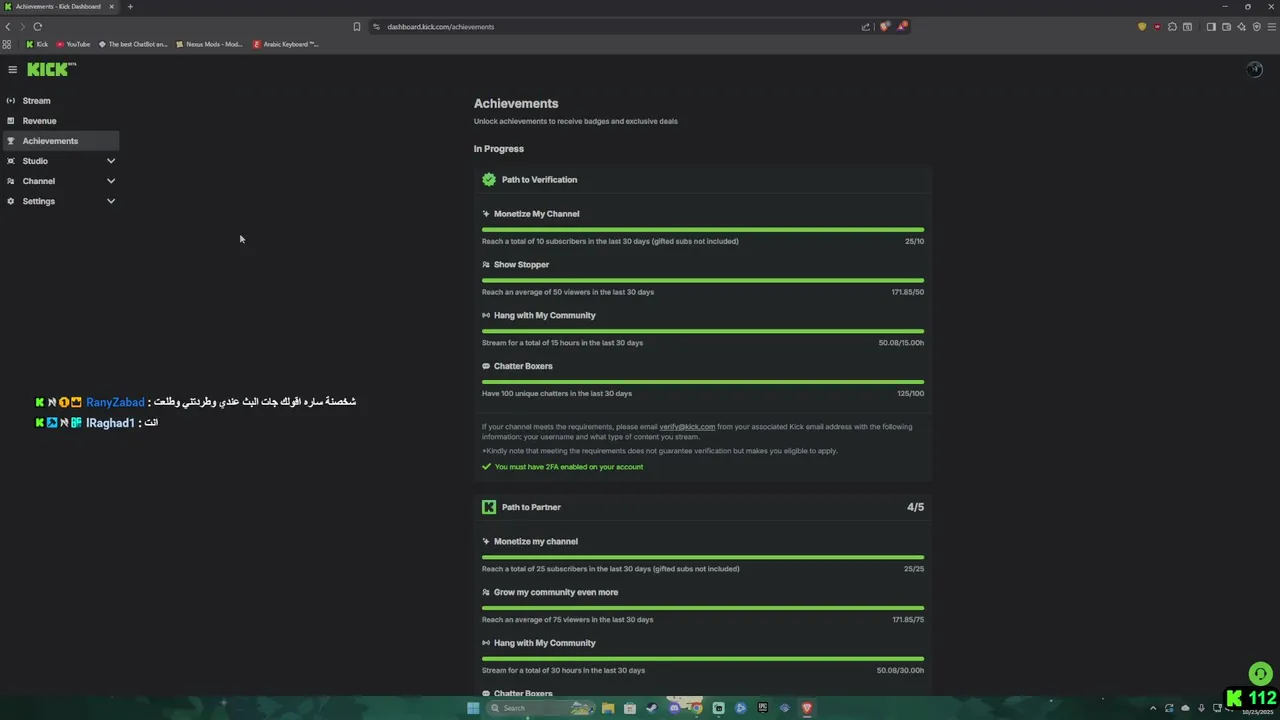Click the green help bubble icon

[1260, 674]
